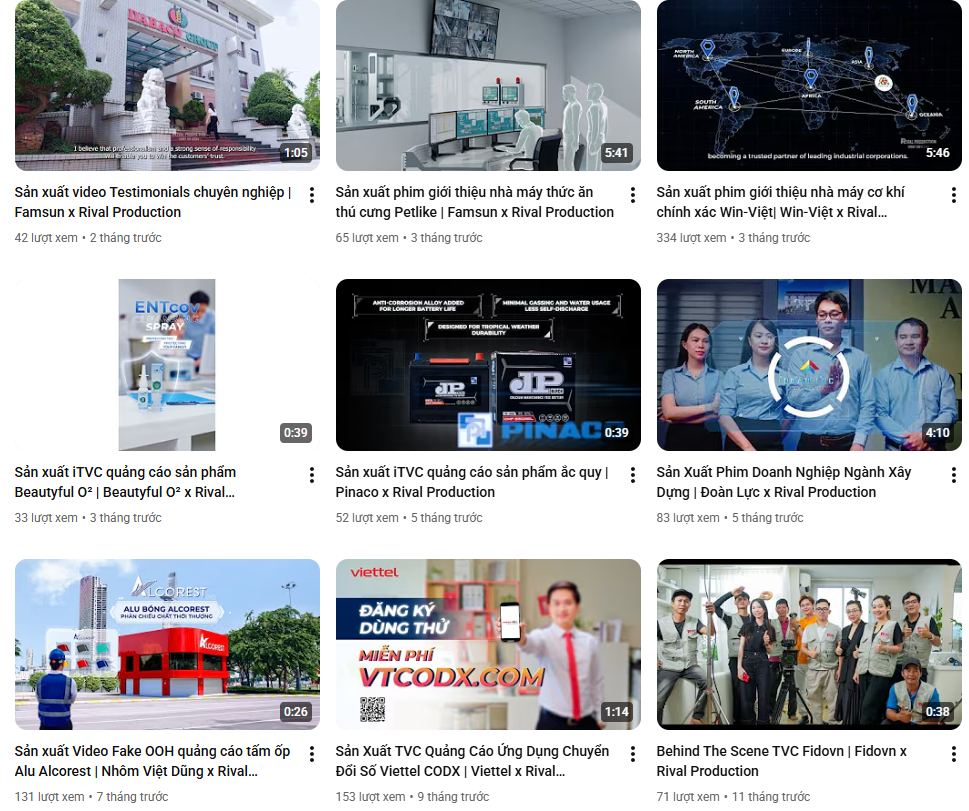Click '83 lượt xem • 5 tháng trước' text
Image resolution: width=969 pixels, height=811 pixels.
pos(730,518)
